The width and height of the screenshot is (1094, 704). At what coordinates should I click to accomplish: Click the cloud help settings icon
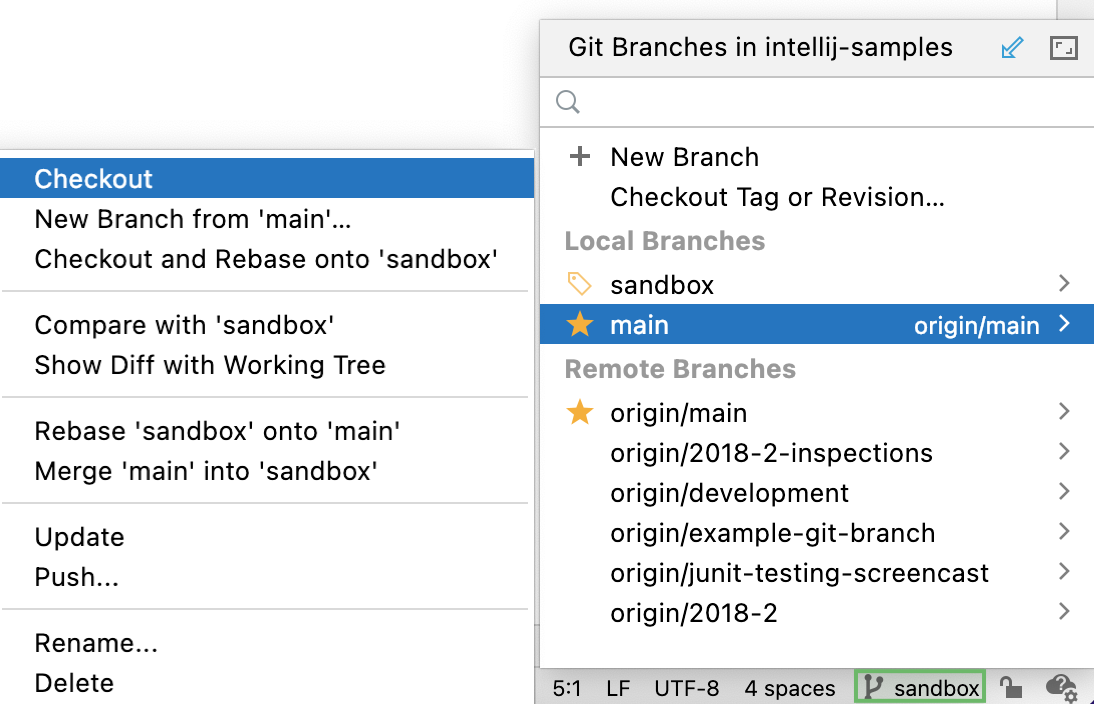(1060, 687)
